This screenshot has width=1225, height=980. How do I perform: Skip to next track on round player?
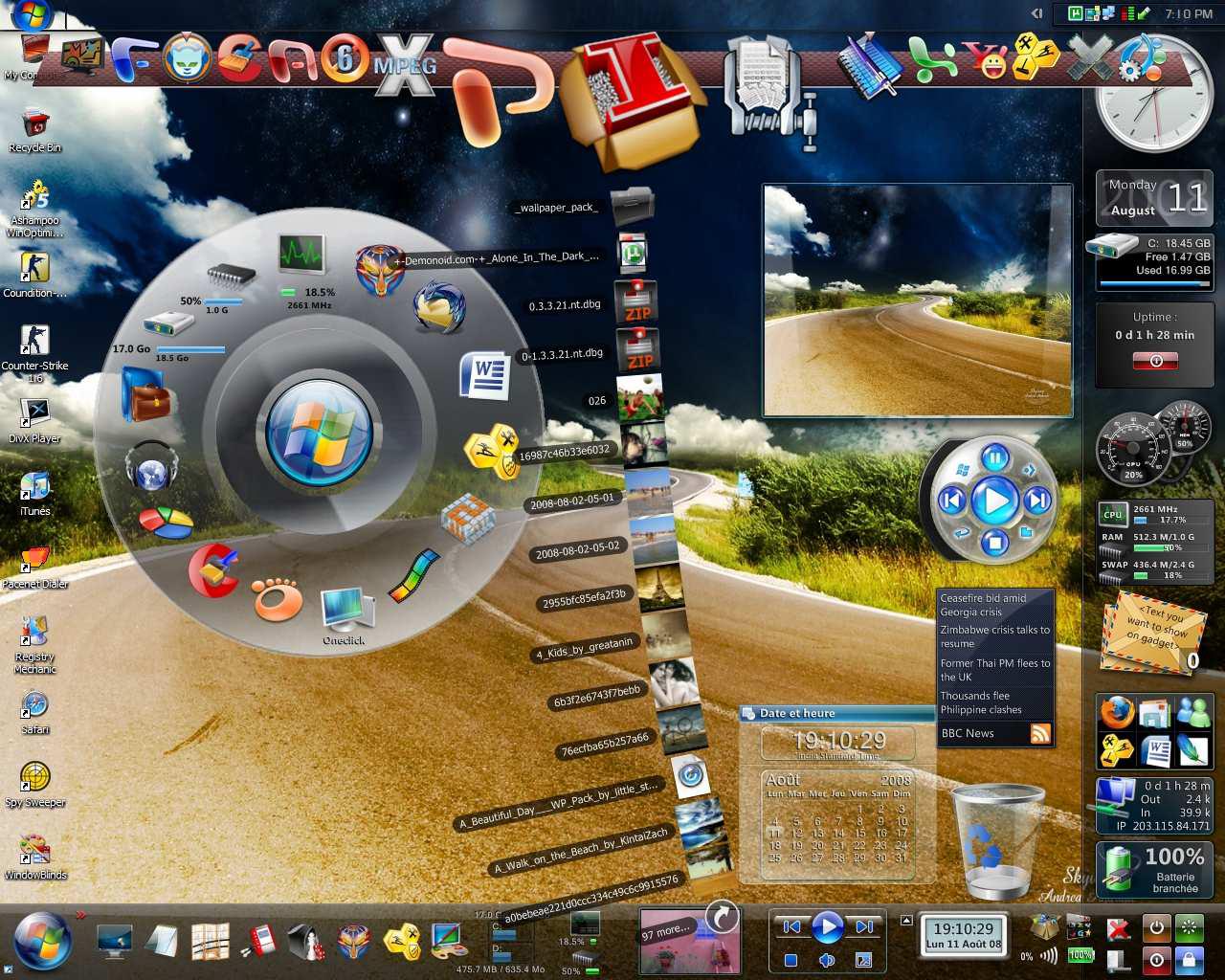click(x=1038, y=501)
